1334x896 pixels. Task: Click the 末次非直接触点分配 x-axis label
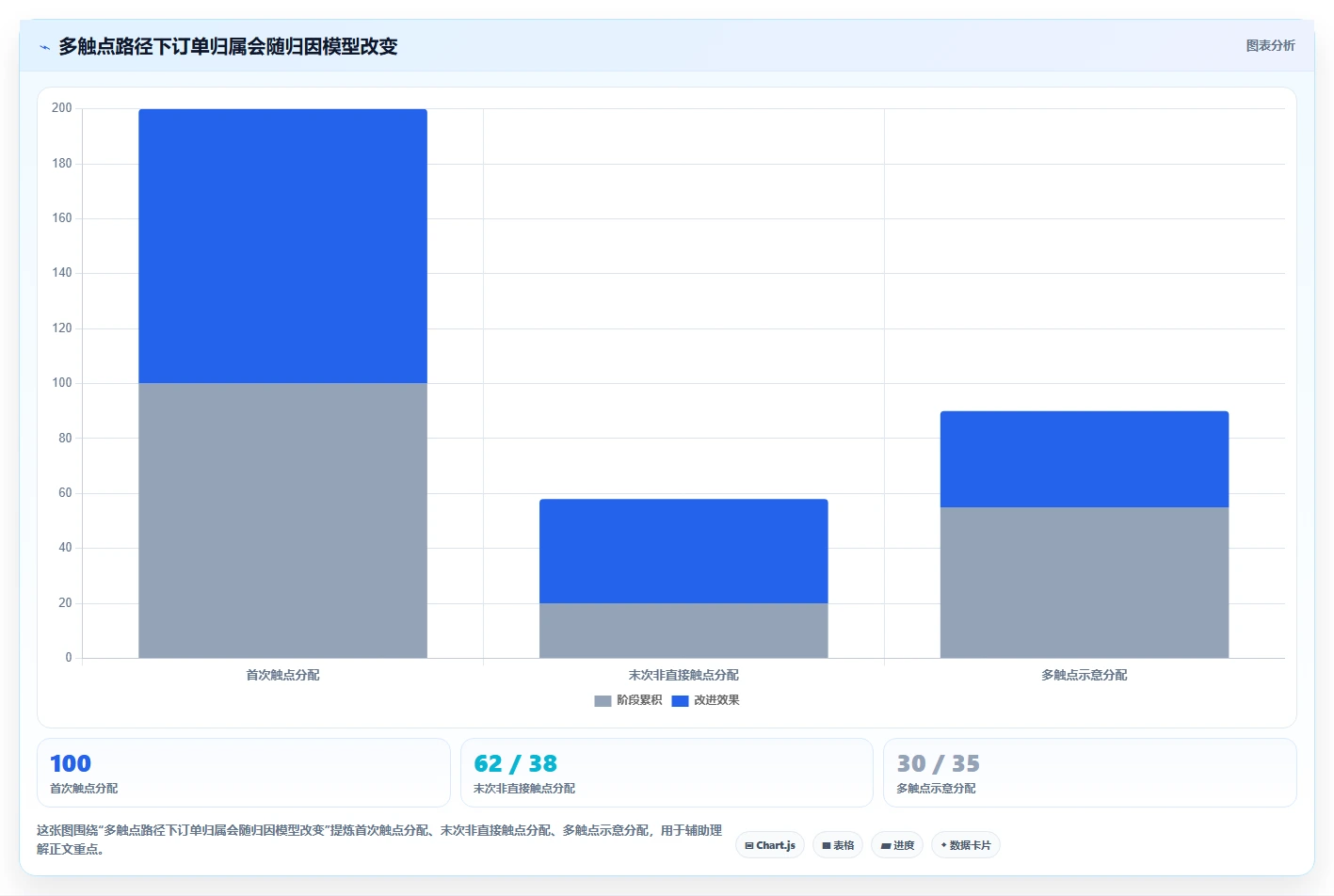click(683, 675)
